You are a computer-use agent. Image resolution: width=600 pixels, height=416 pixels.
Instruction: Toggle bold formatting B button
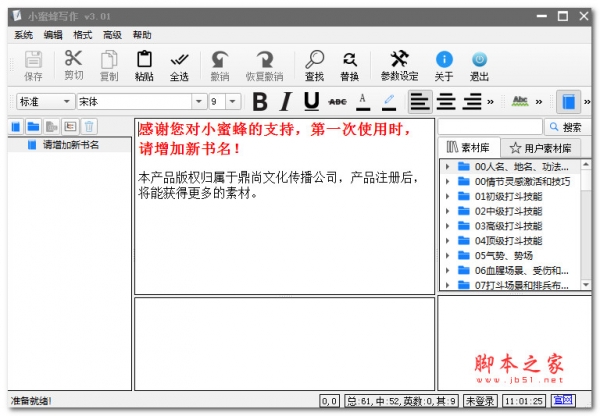pyautogui.click(x=260, y=101)
